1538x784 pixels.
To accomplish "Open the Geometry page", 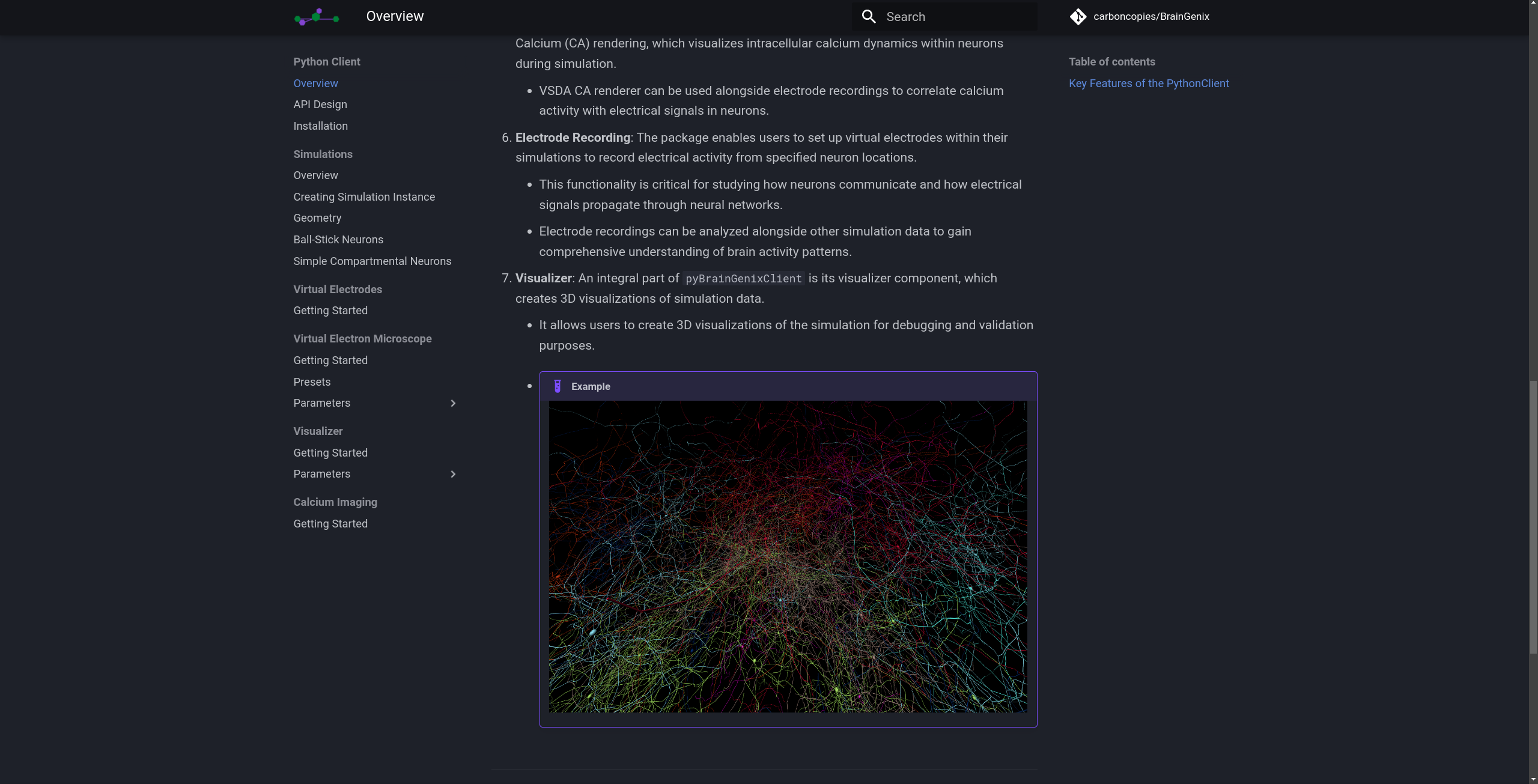I will 317,218.
